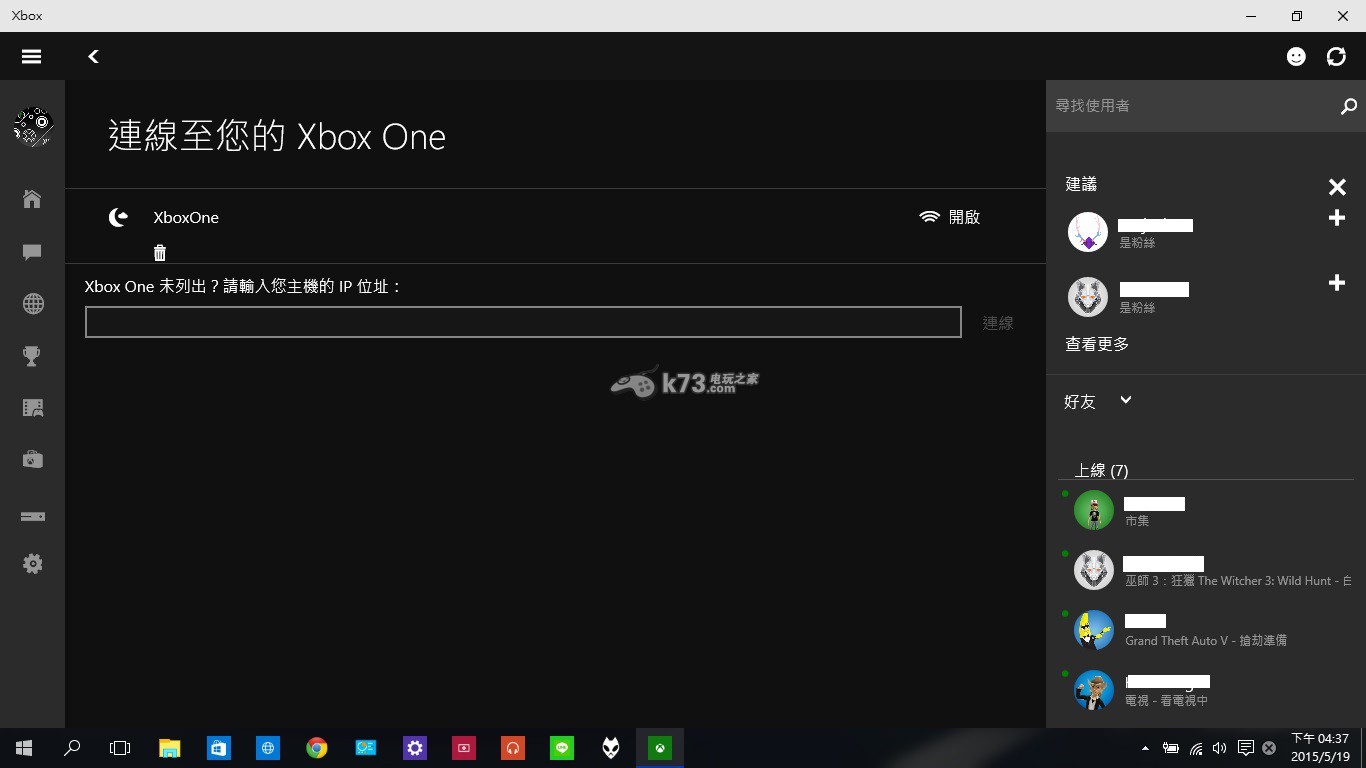Open the hamburger navigation menu
The width and height of the screenshot is (1366, 768).
tap(31, 57)
